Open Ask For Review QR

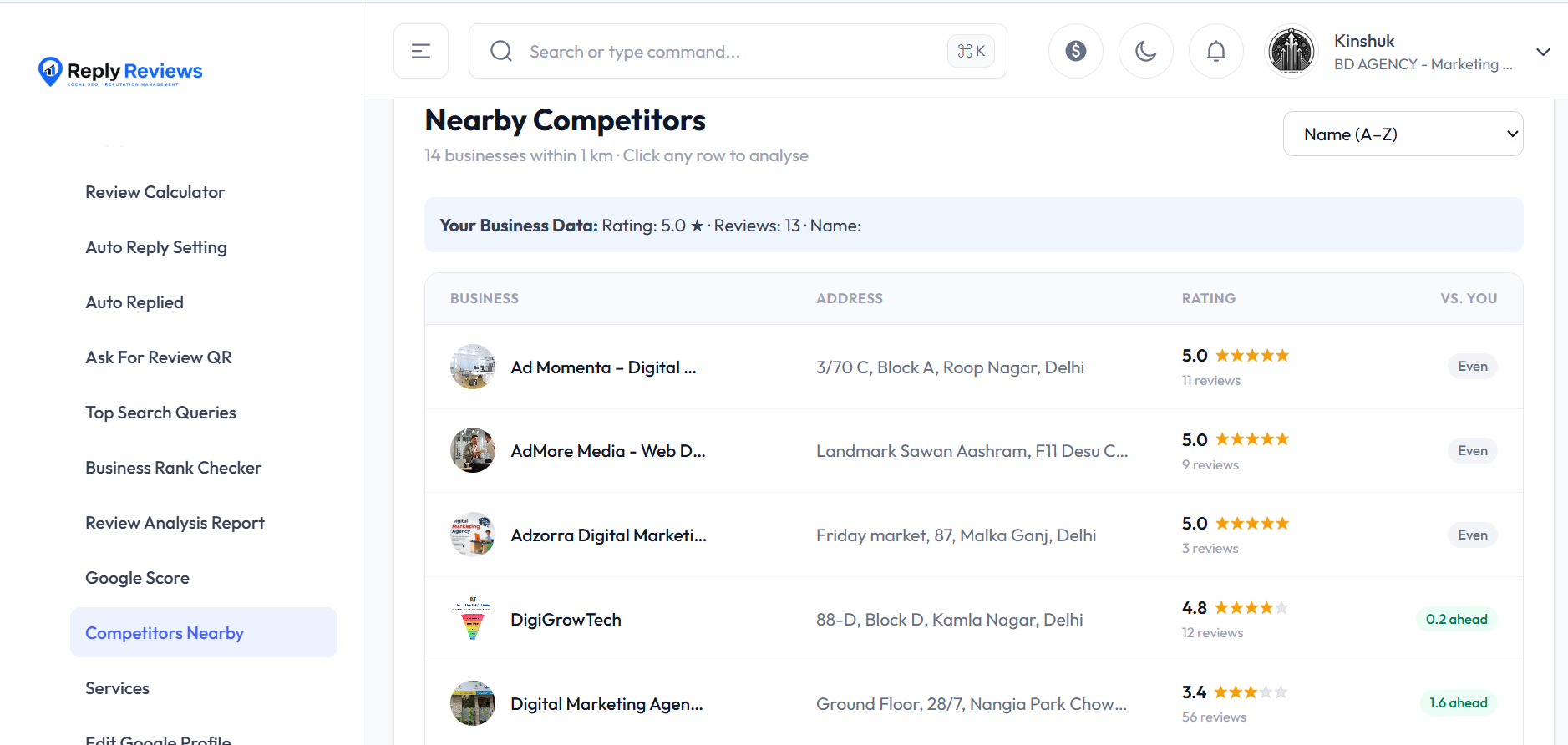(x=159, y=357)
